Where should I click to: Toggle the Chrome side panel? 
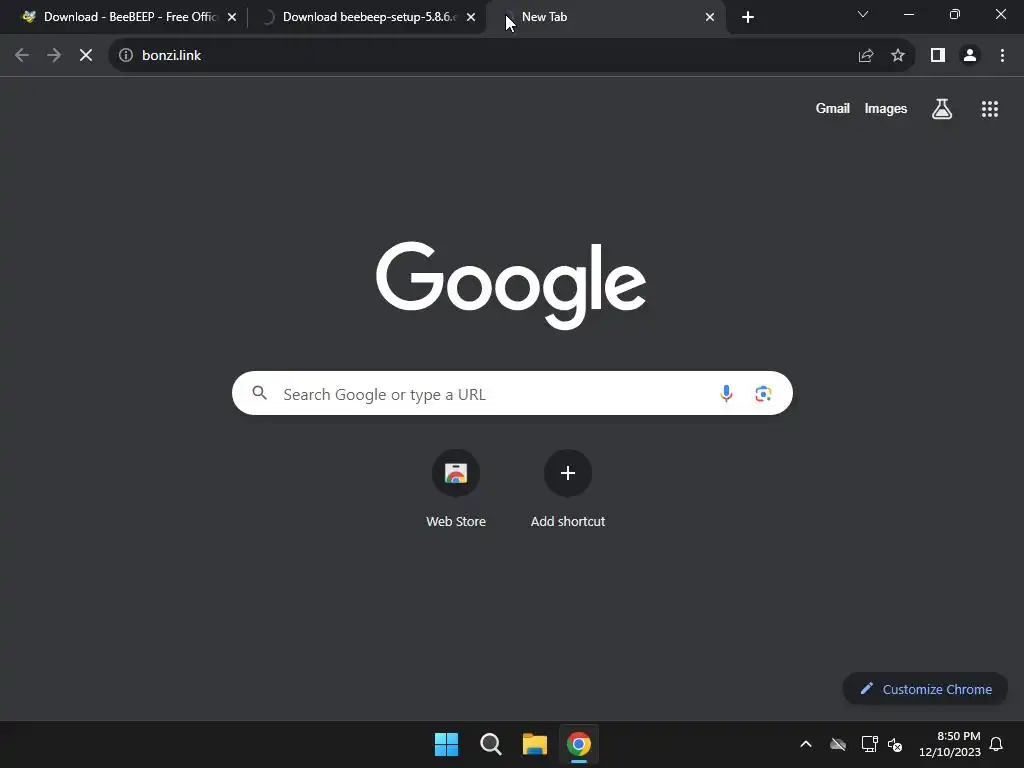click(938, 56)
